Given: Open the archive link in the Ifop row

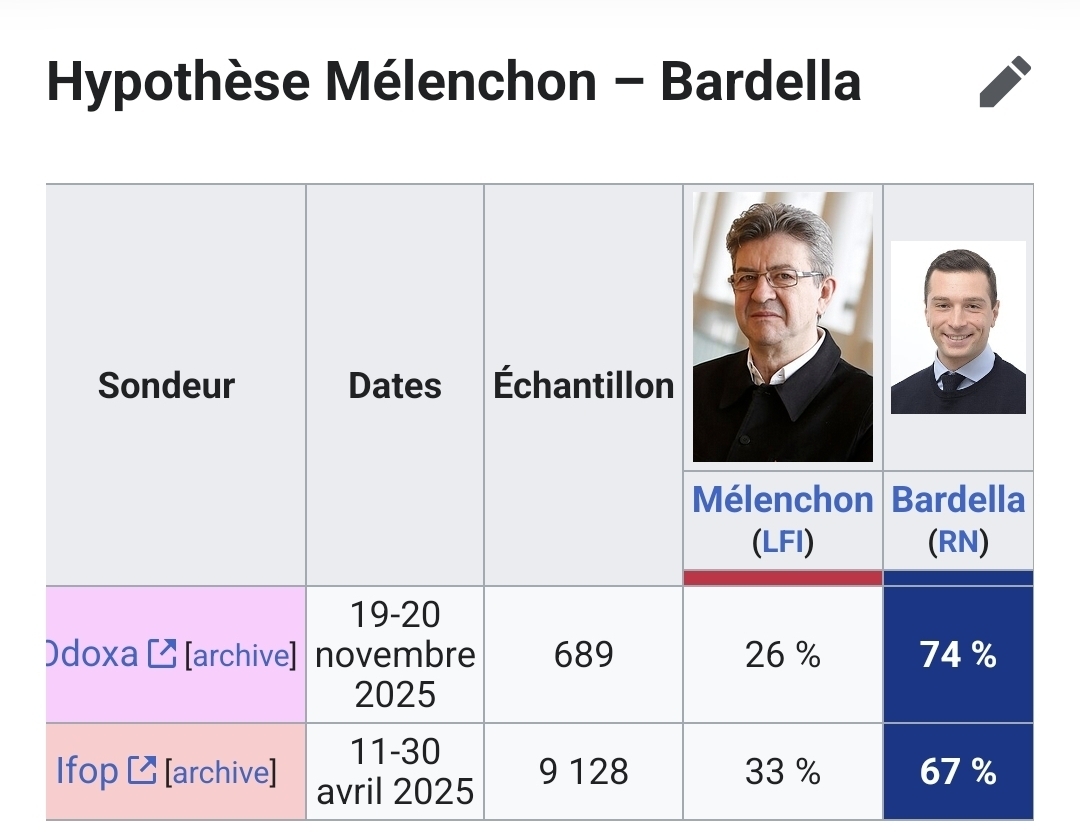Looking at the screenshot, I should click(x=220, y=773).
